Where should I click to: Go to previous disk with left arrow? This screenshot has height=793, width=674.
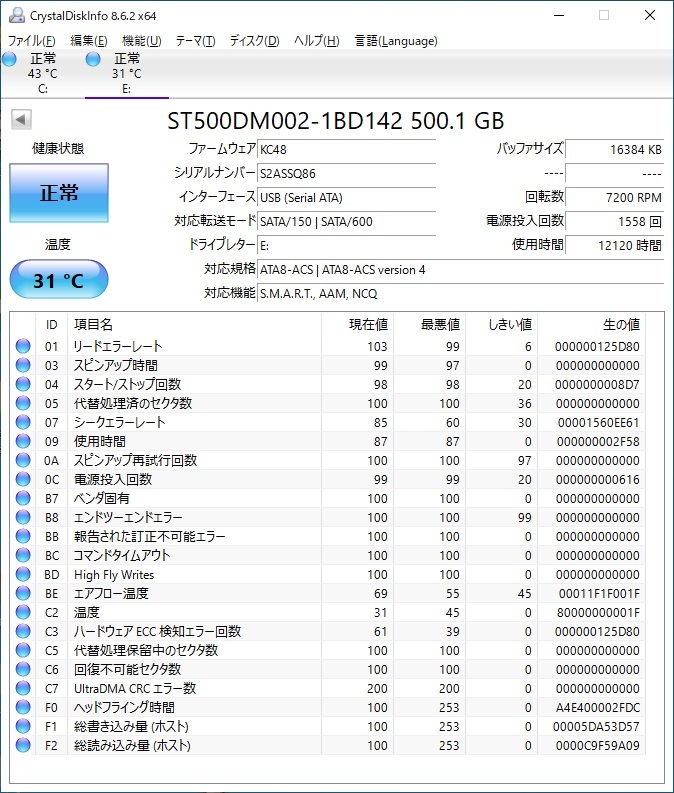point(21,120)
